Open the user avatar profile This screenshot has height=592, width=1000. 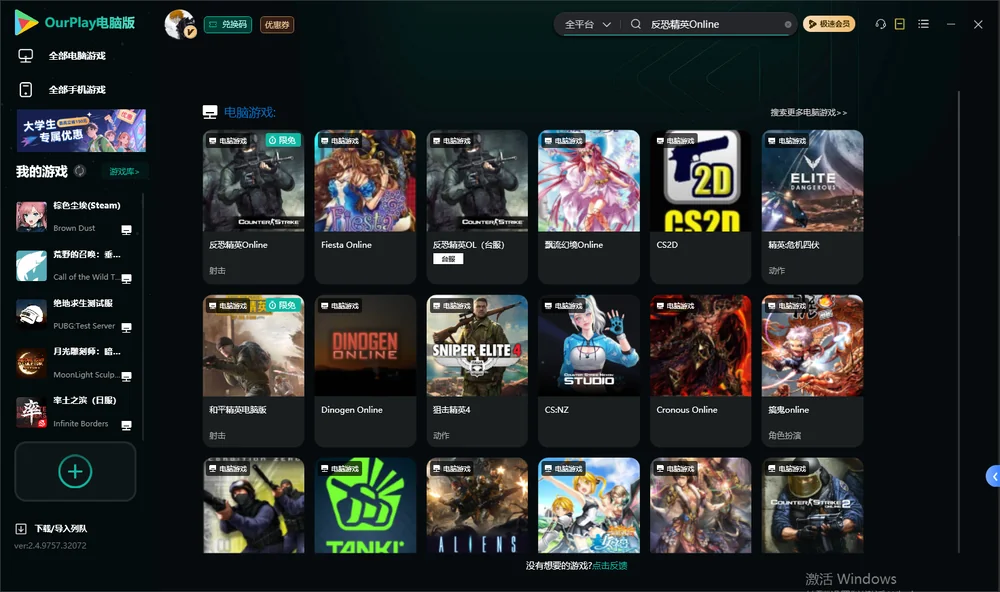point(179,24)
